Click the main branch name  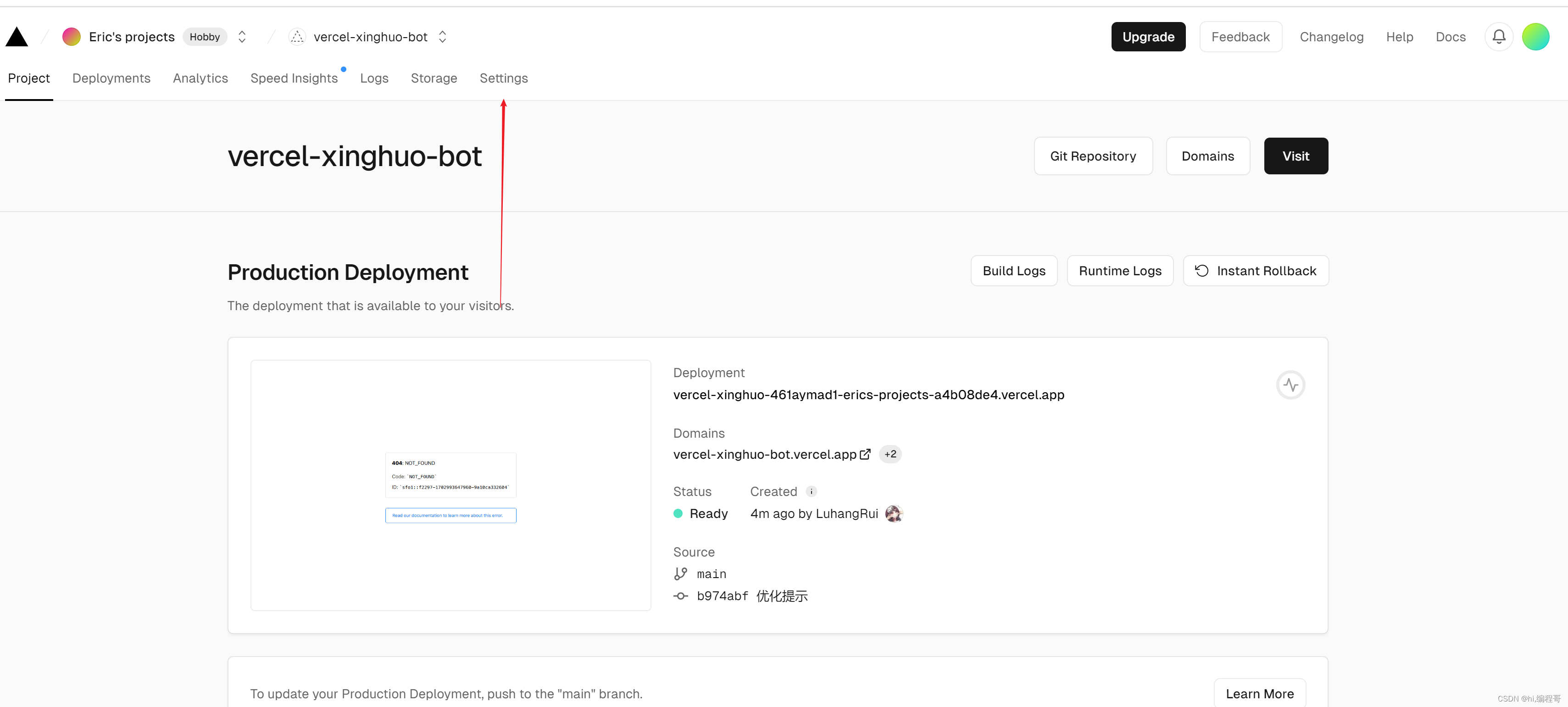[711, 574]
